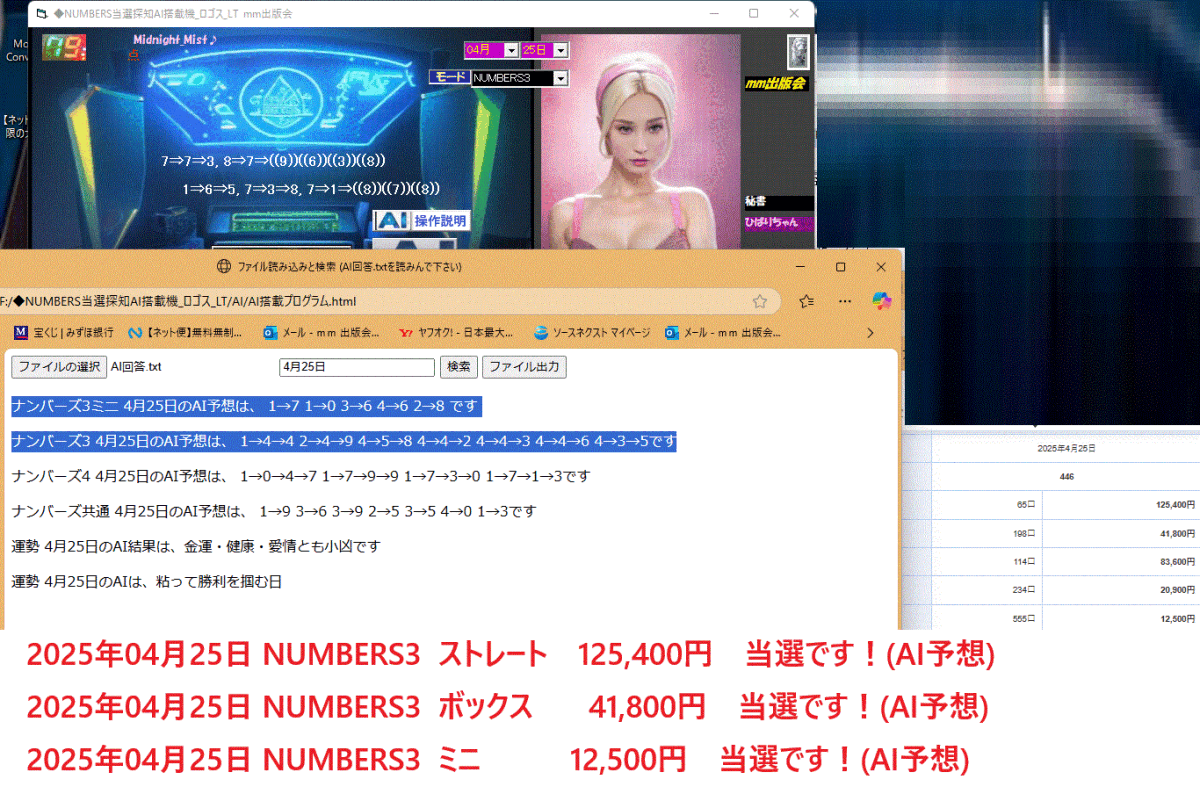Click the 125,400円 cell in results table
The image size is (1200, 794).
tap(1120, 505)
